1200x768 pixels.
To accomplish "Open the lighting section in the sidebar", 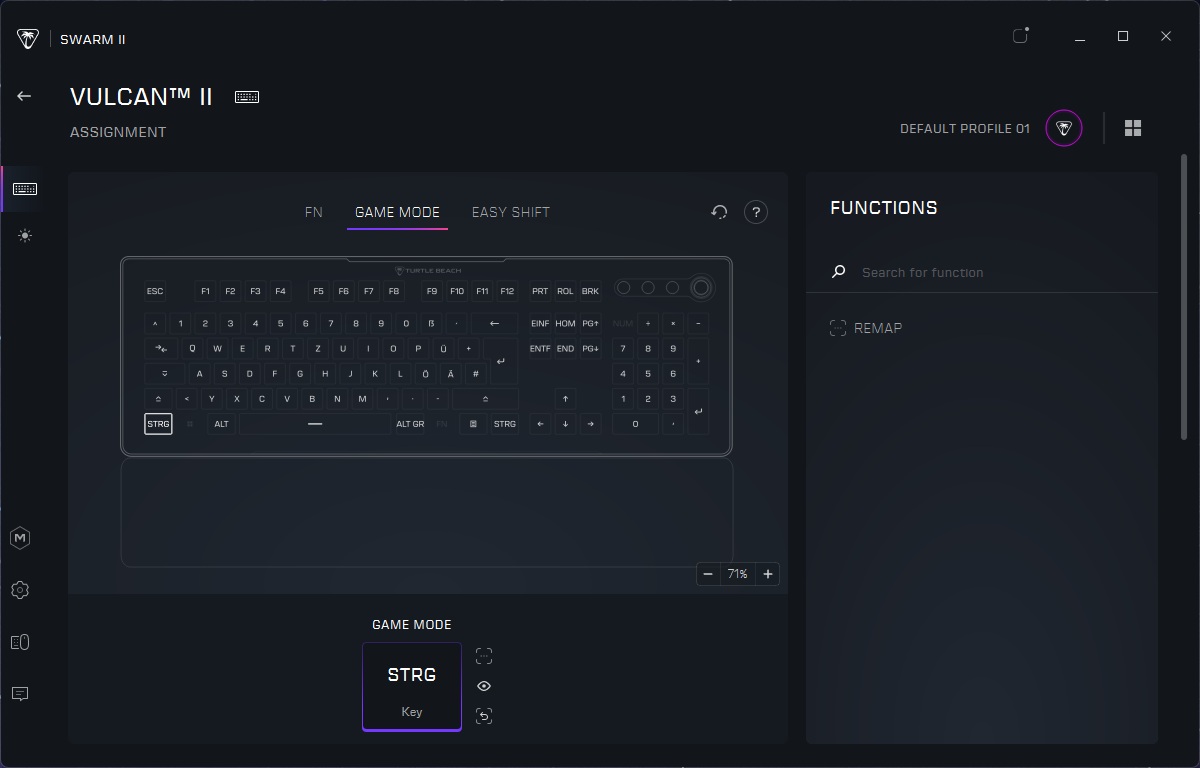I will (25, 236).
